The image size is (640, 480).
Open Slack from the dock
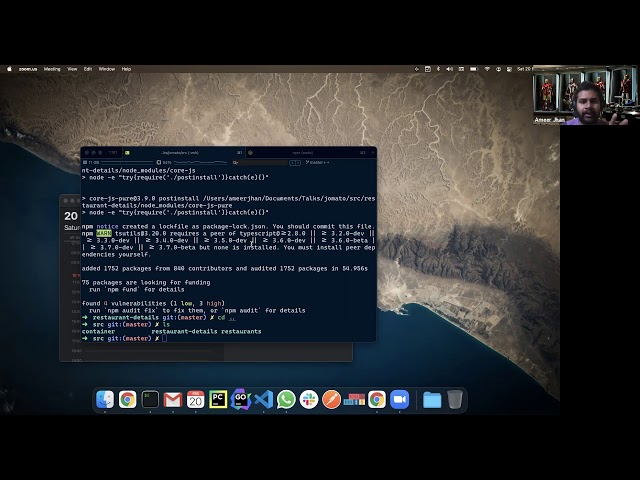tap(309, 399)
